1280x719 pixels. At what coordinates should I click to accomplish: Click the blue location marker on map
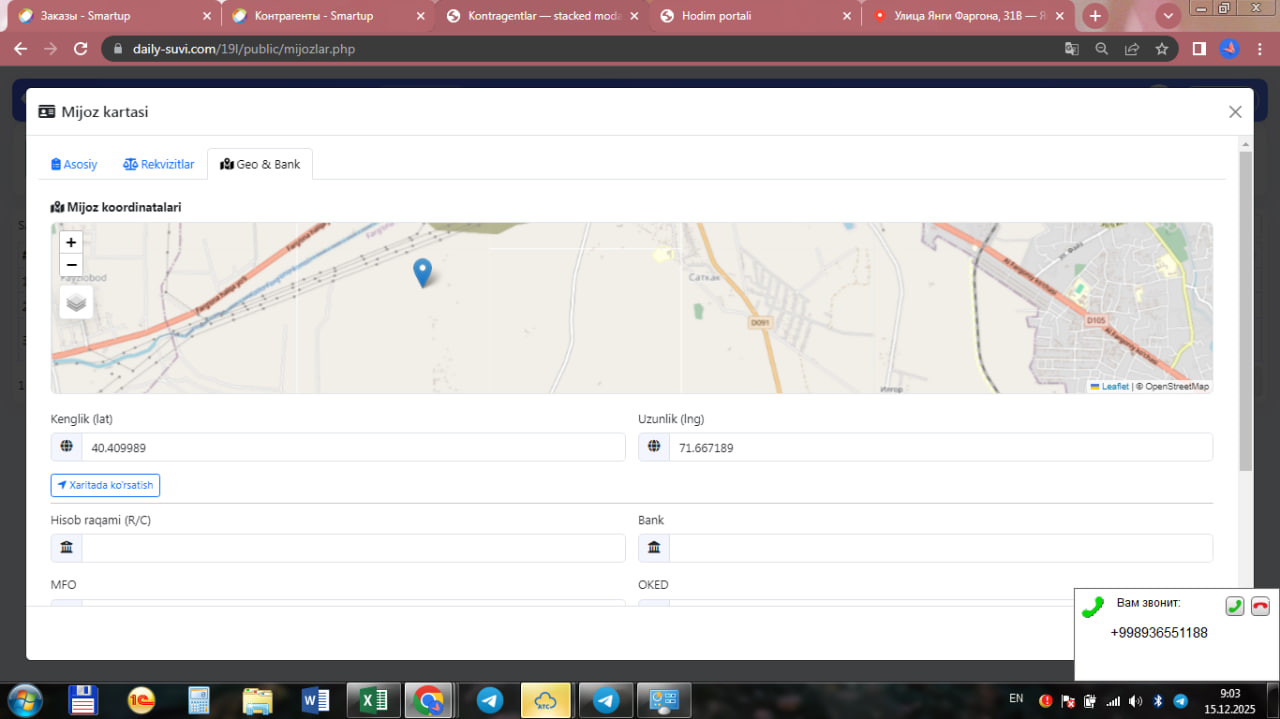423,271
